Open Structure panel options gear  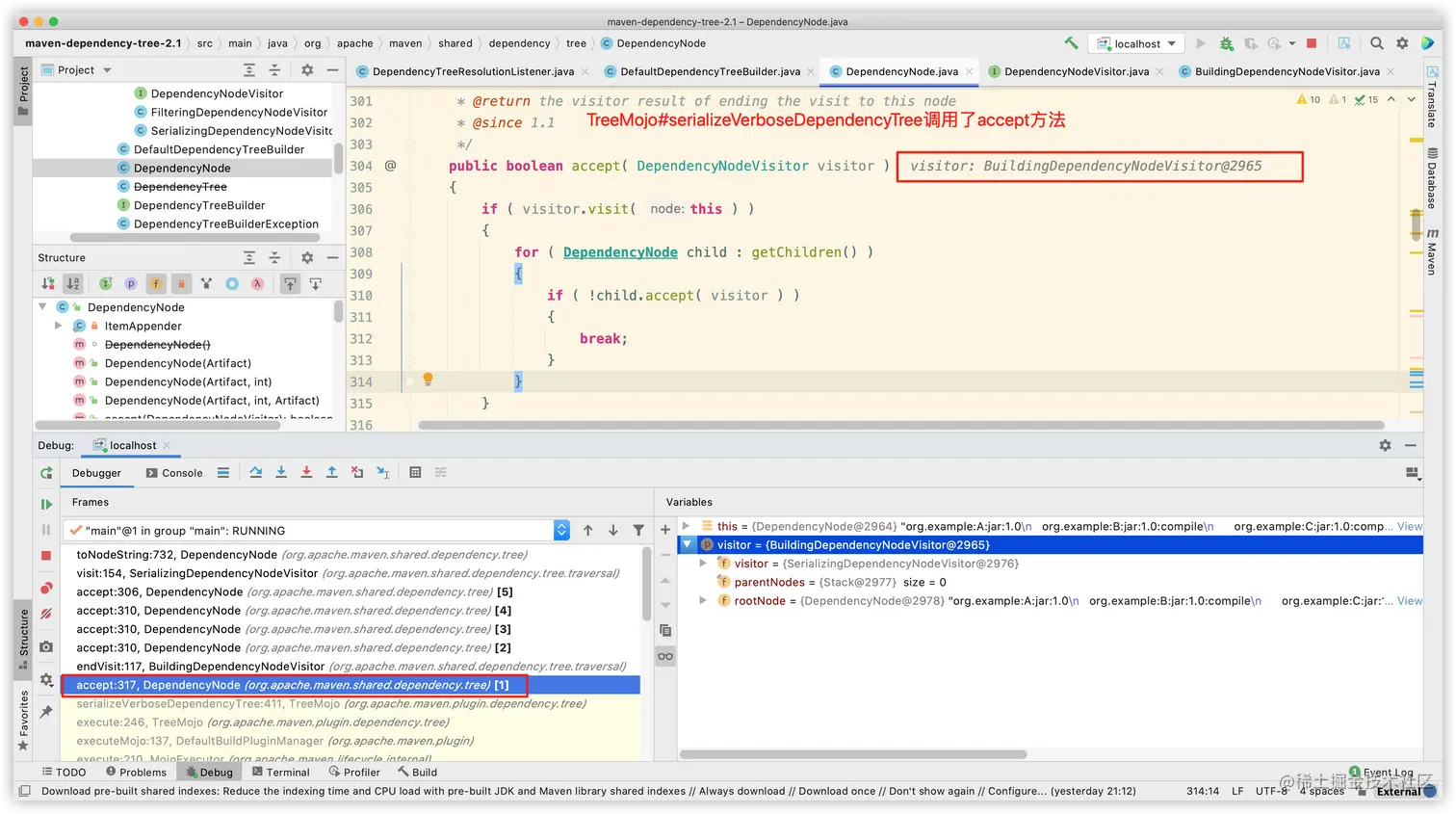[x=307, y=257]
